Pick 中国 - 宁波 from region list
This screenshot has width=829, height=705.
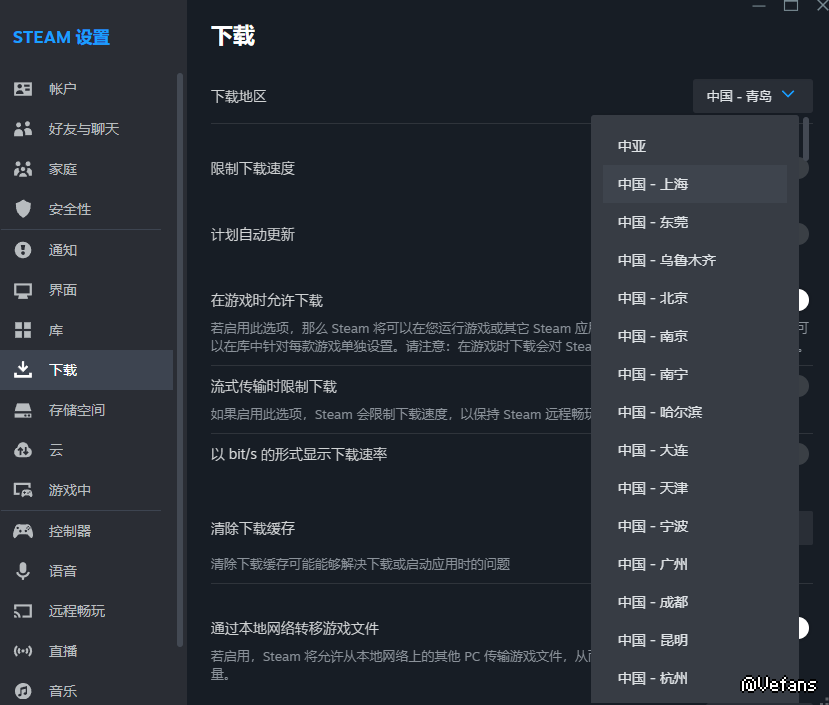coord(695,526)
